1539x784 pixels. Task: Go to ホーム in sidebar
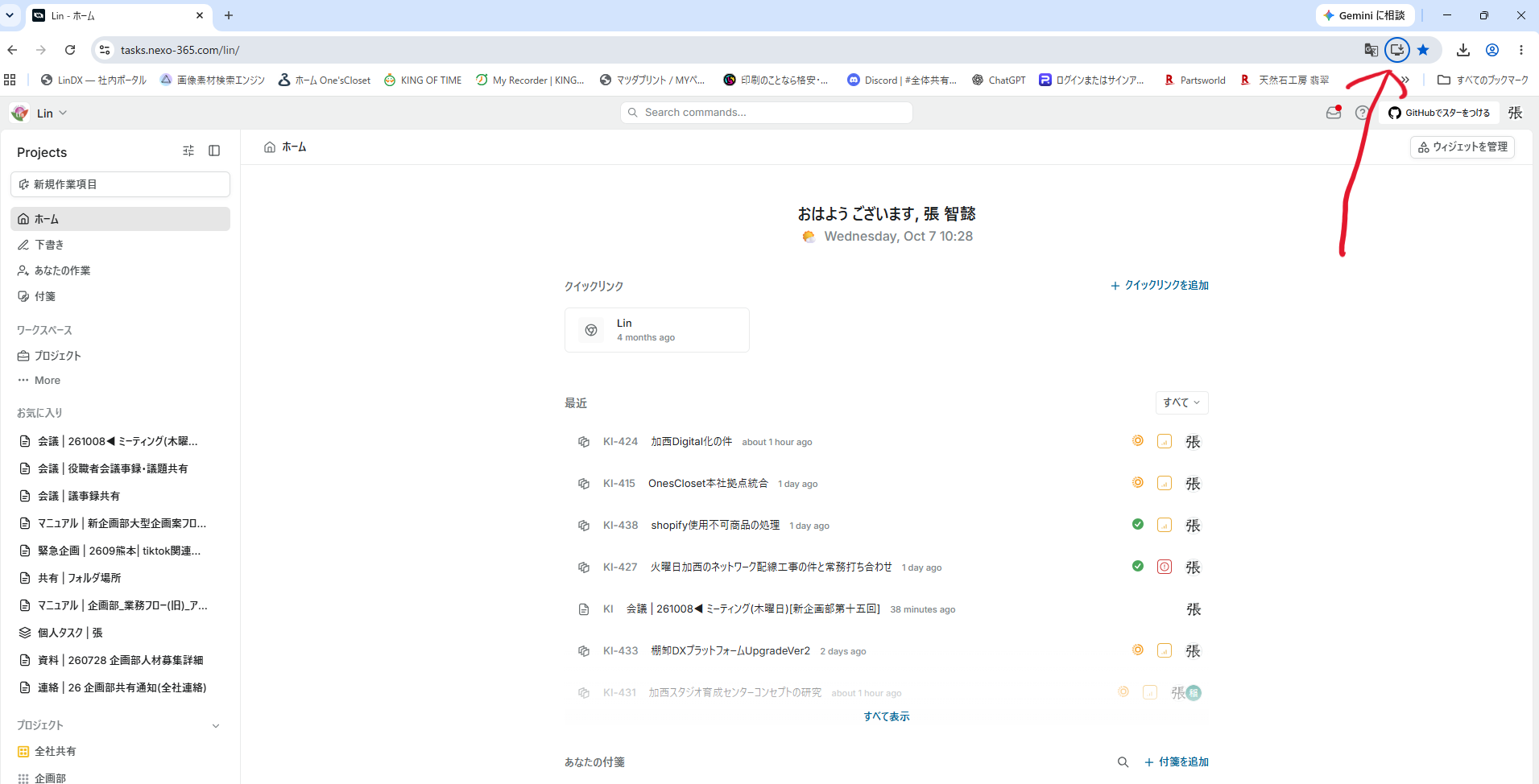click(x=120, y=219)
